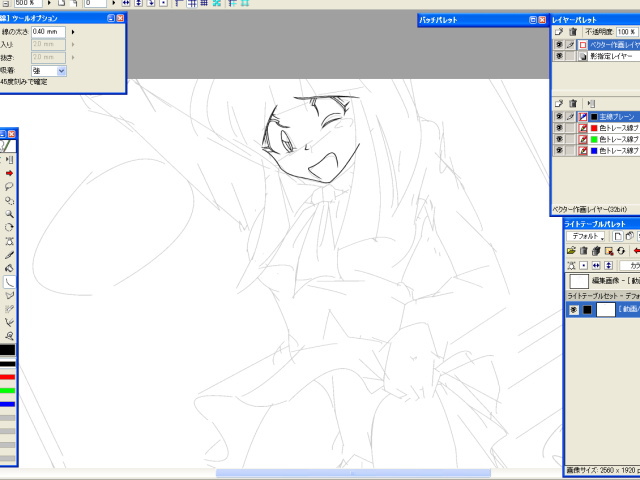The height and width of the screenshot is (480, 640).
Task: Select the red arrow tool in toolbox
Action: coord(9,173)
